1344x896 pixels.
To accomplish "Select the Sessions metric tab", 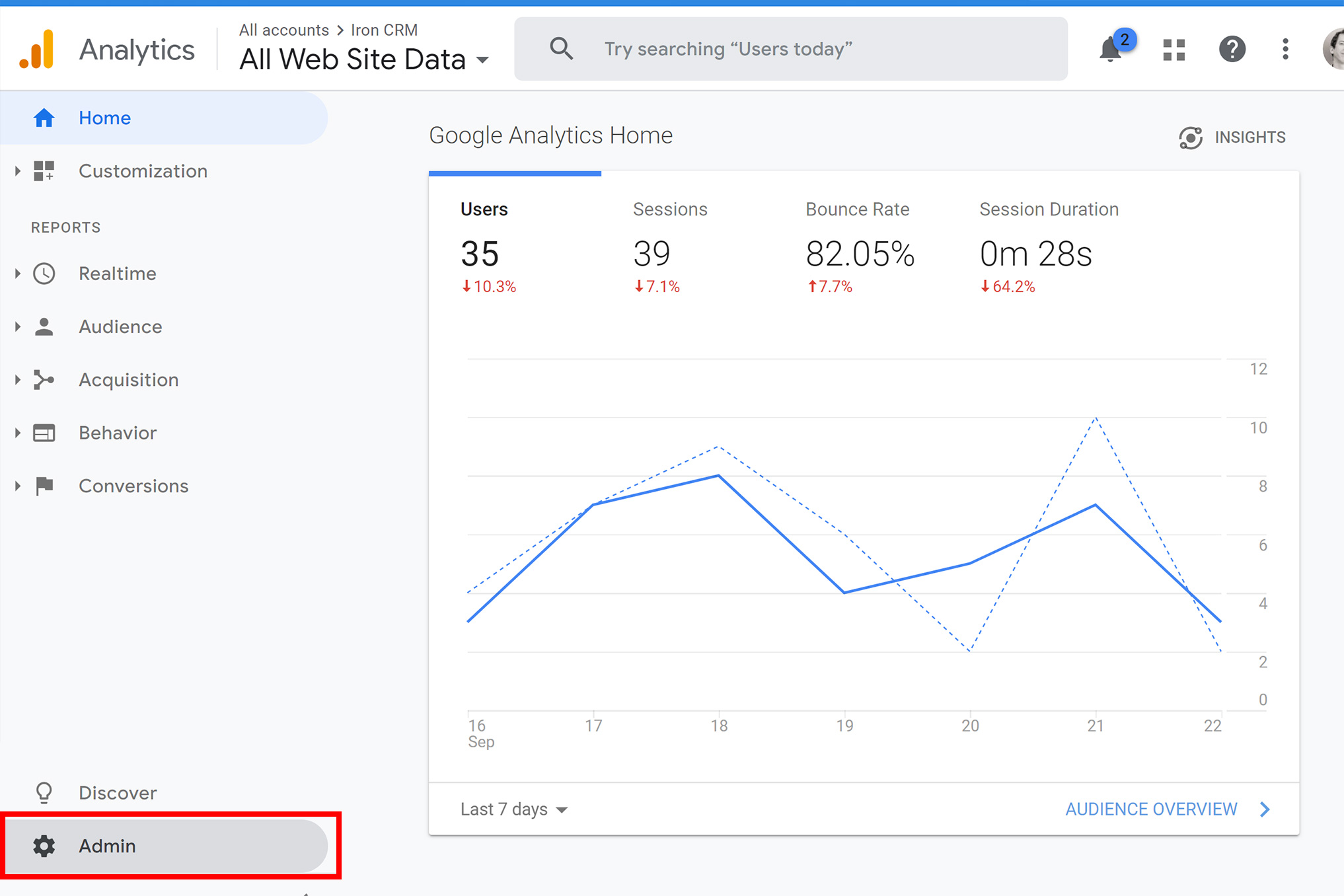I will (687, 248).
